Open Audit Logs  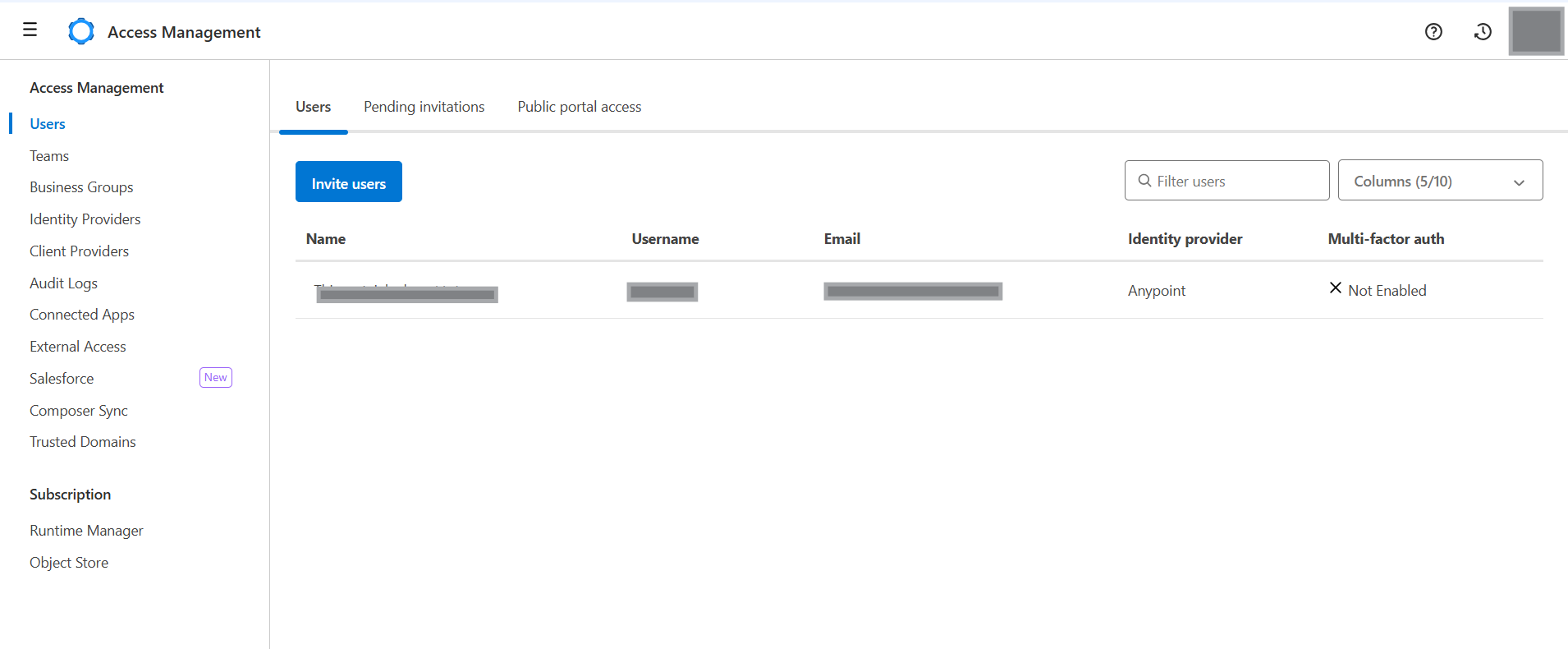(63, 283)
